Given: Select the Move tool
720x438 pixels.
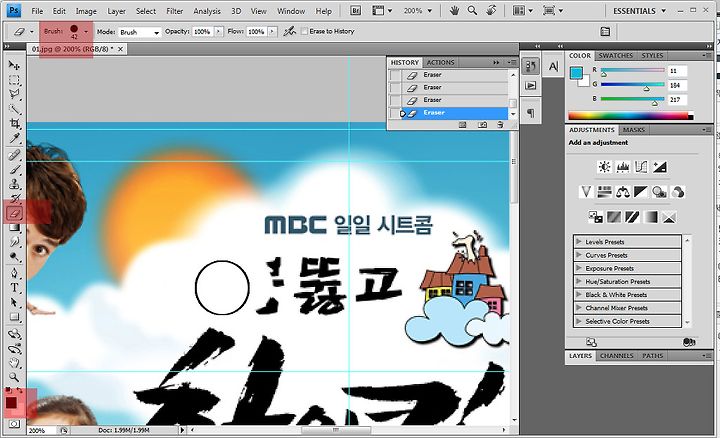Looking at the screenshot, I should click(14, 65).
